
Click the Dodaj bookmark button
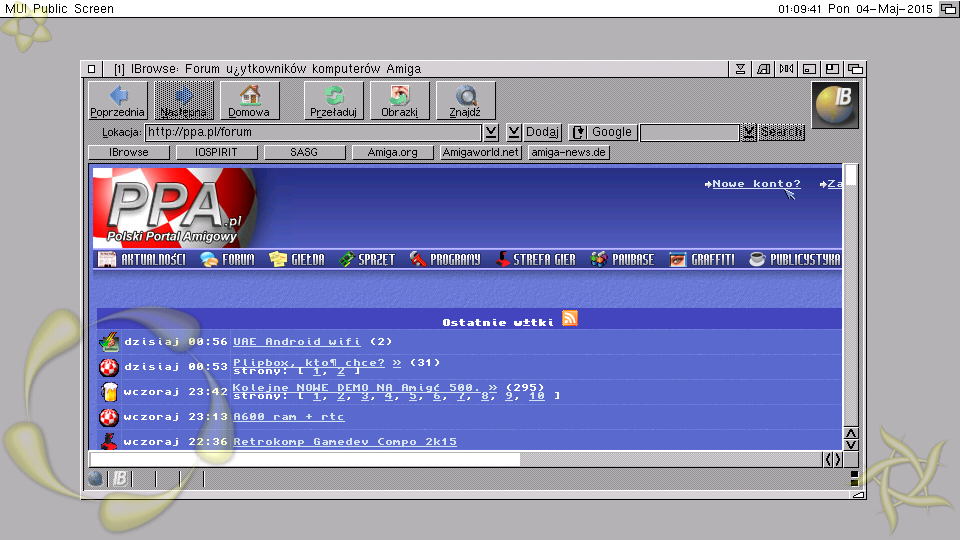(x=542, y=132)
